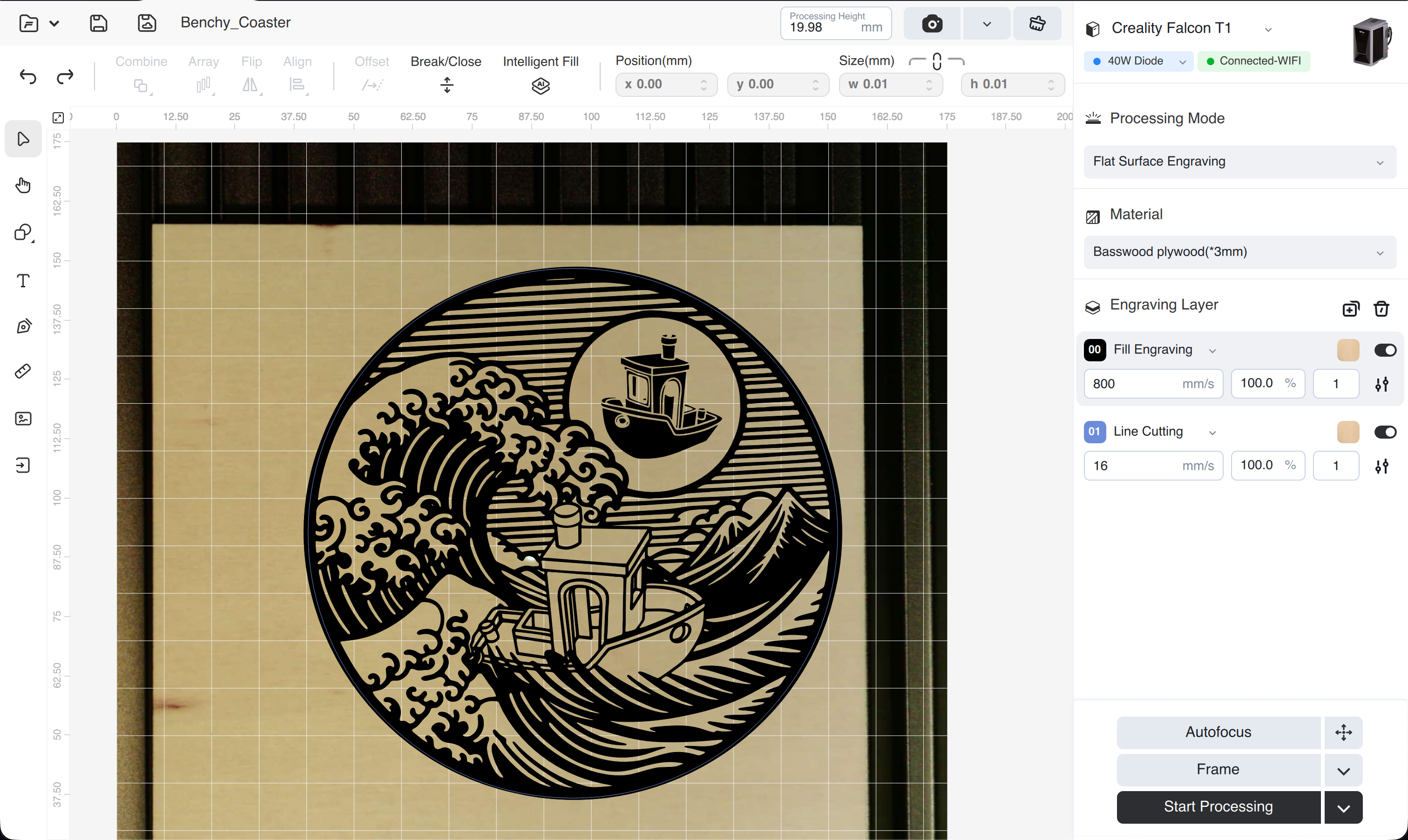
Task: Redo the last action
Action: click(65, 76)
